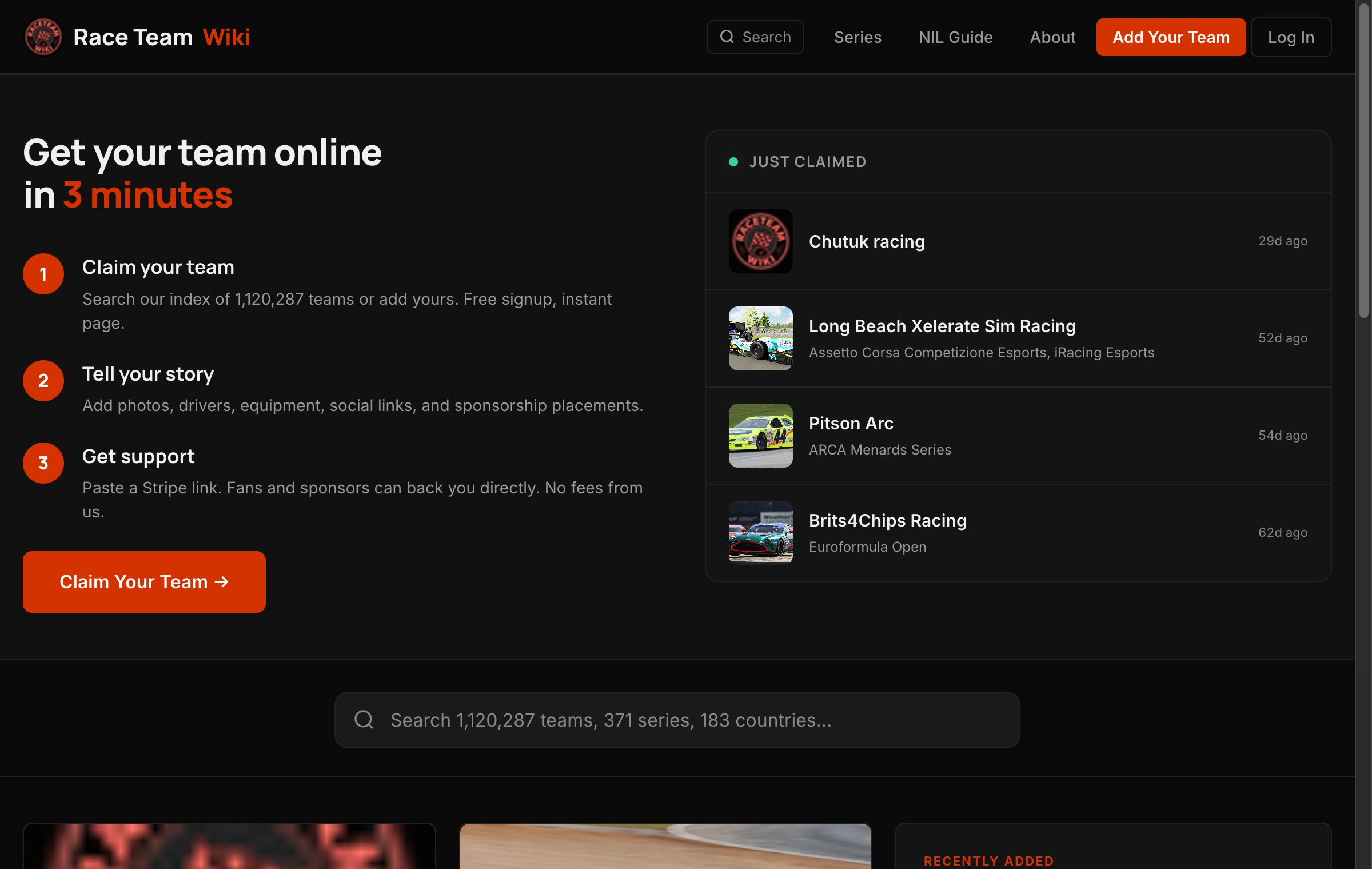Viewport: 1372px width, 869px height.
Task: Focus the Search 1,120,287 teams field
Action: (x=677, y=720)
